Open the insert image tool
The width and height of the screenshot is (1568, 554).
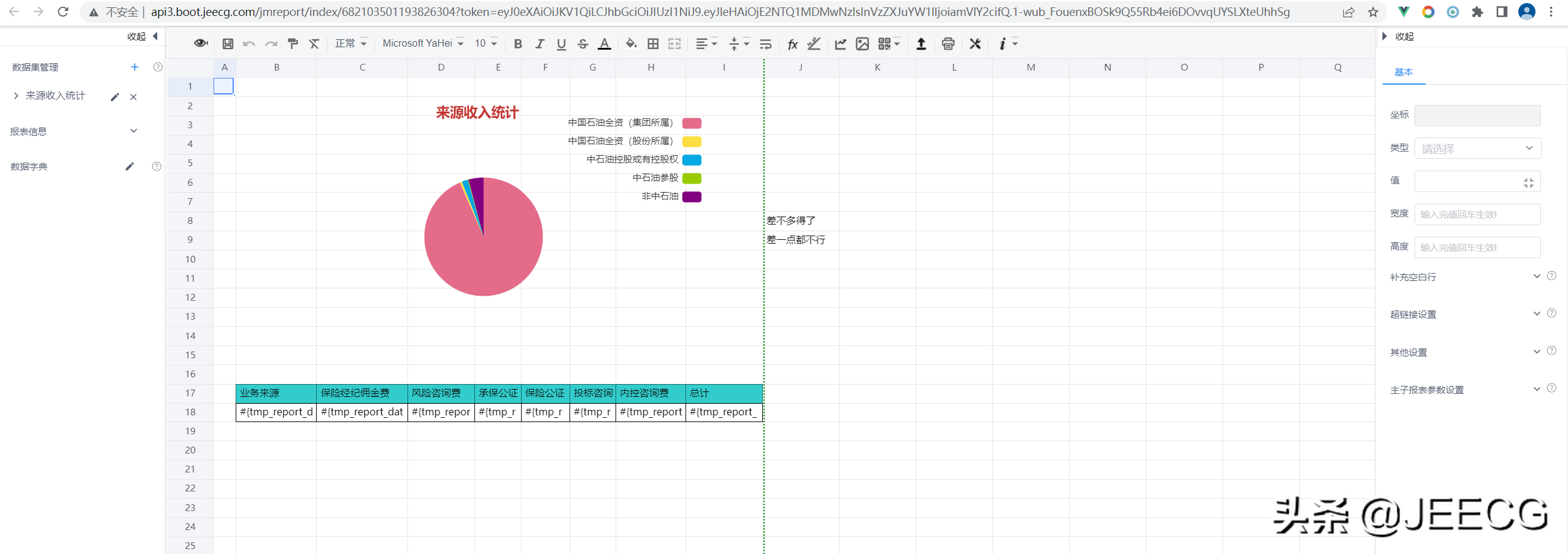point(862,43)
